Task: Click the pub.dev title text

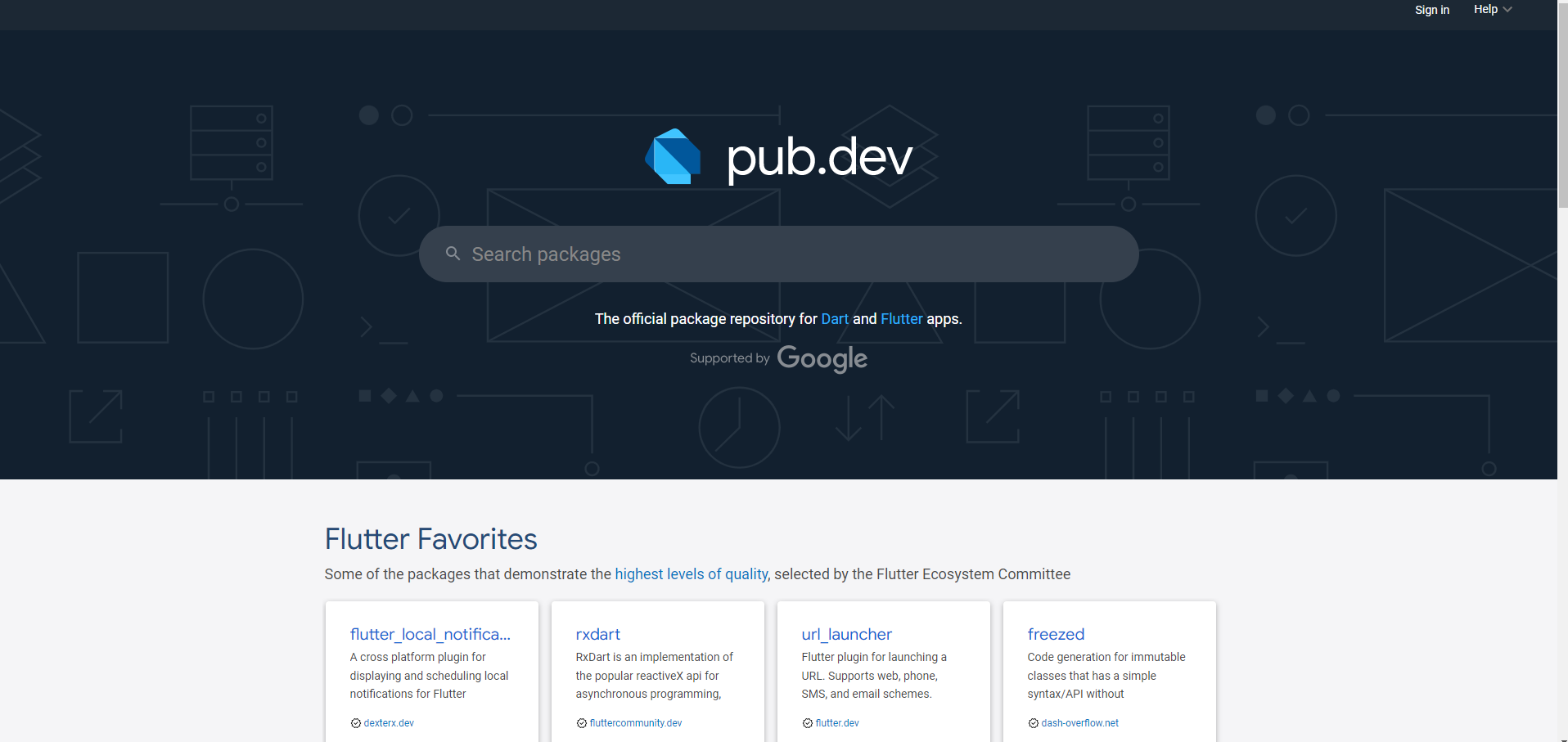Action: tap(819, 157)
